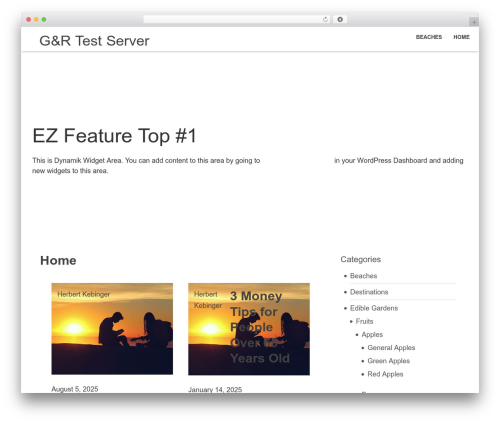Click Herbert Kebinger on the August 5 post
The height and width of the screenshot is (423, 500).
pos(84,294)
